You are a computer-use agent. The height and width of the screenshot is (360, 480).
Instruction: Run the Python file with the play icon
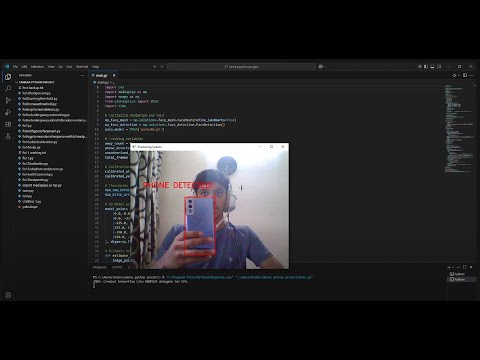[x=454, y=76]
